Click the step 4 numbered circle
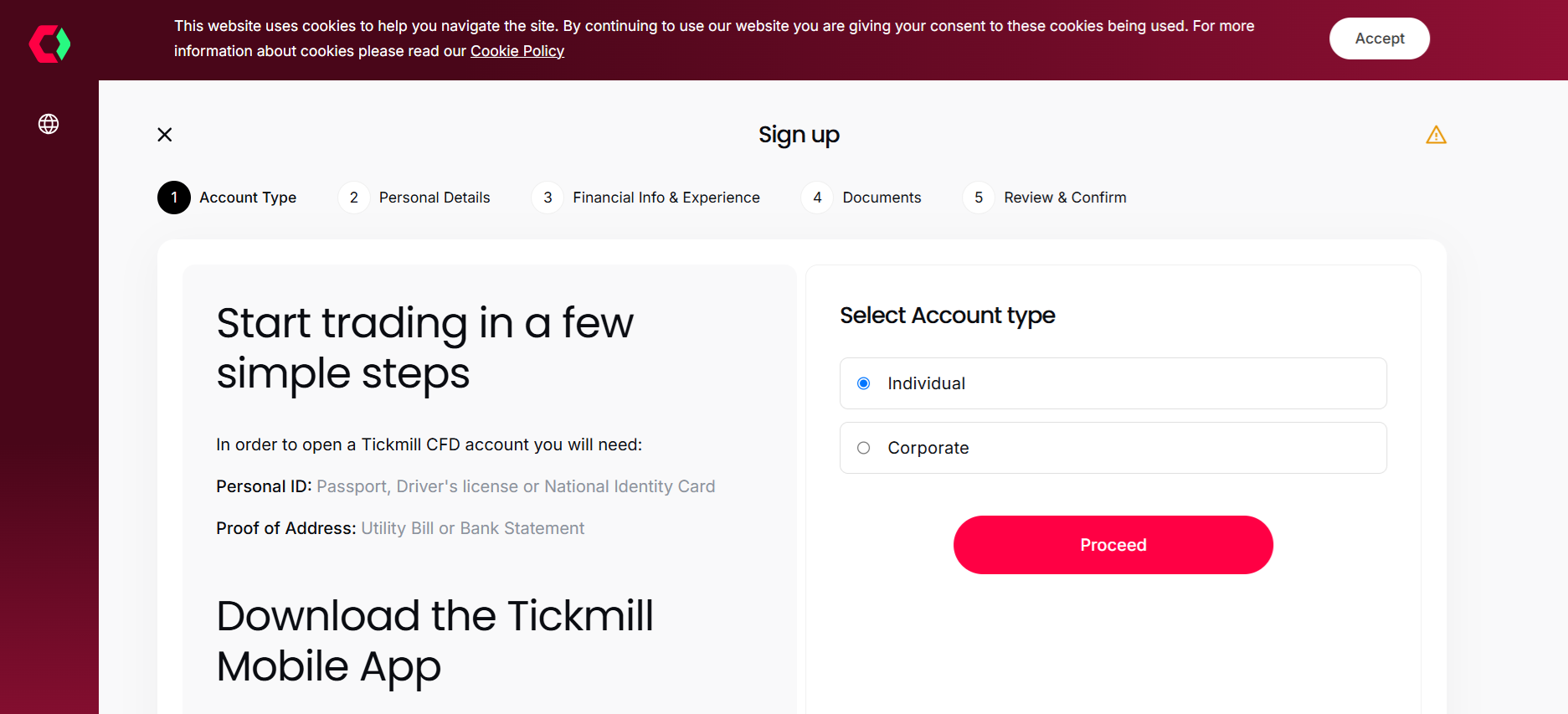 [x=817, y=198]
